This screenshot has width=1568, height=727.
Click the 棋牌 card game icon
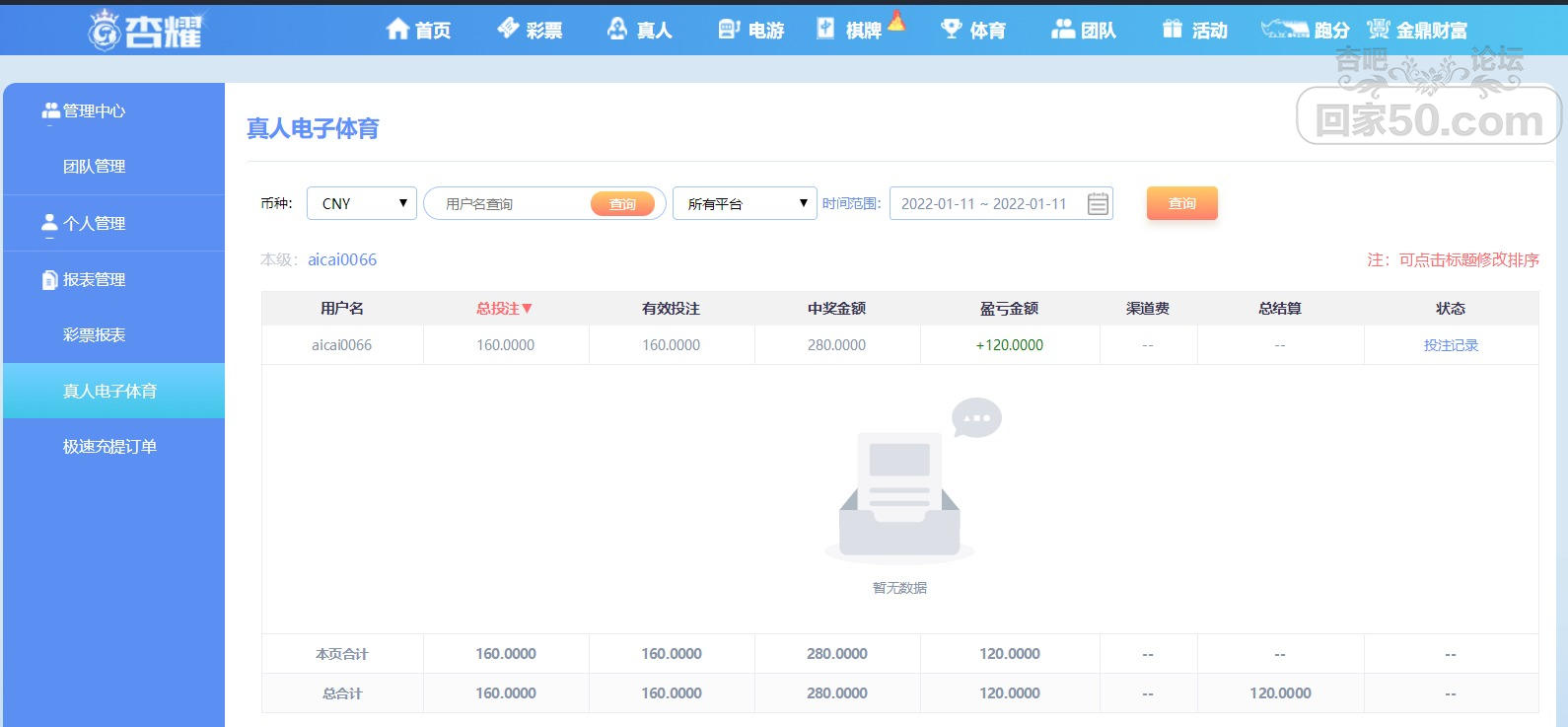click(825, 29)
